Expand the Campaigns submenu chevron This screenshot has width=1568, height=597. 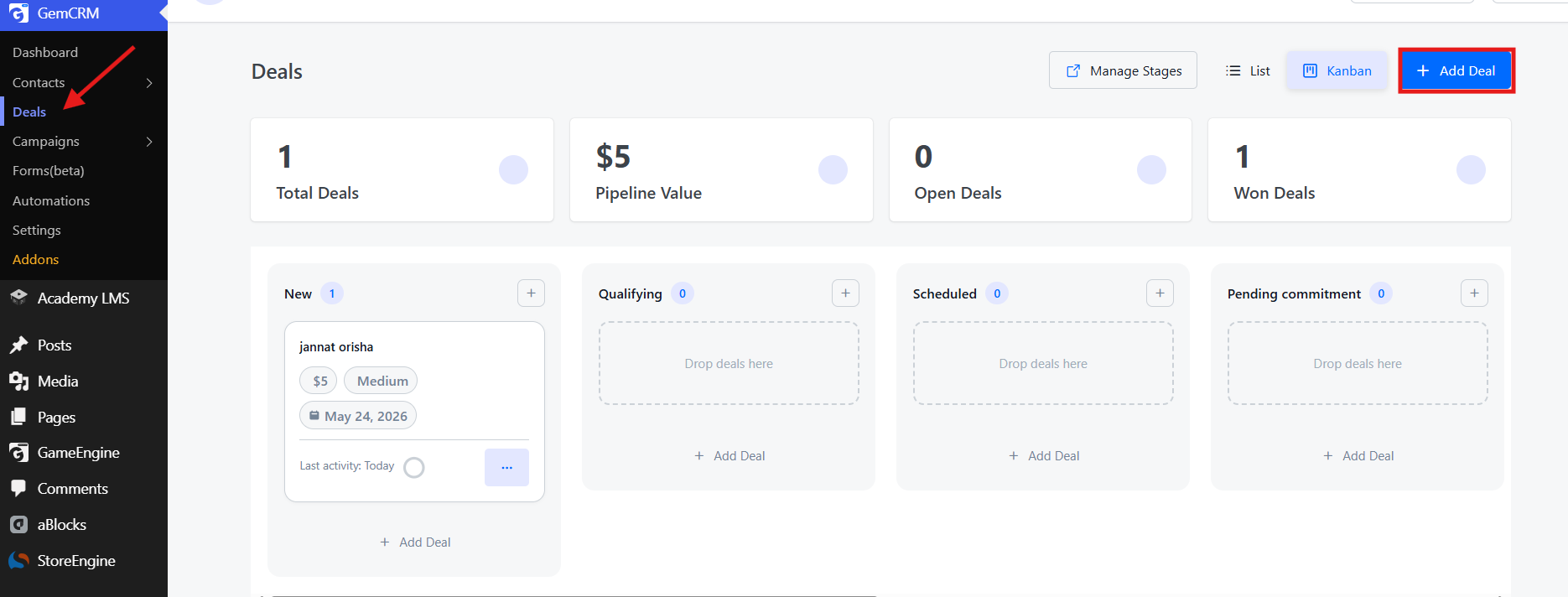click(149, 141)
